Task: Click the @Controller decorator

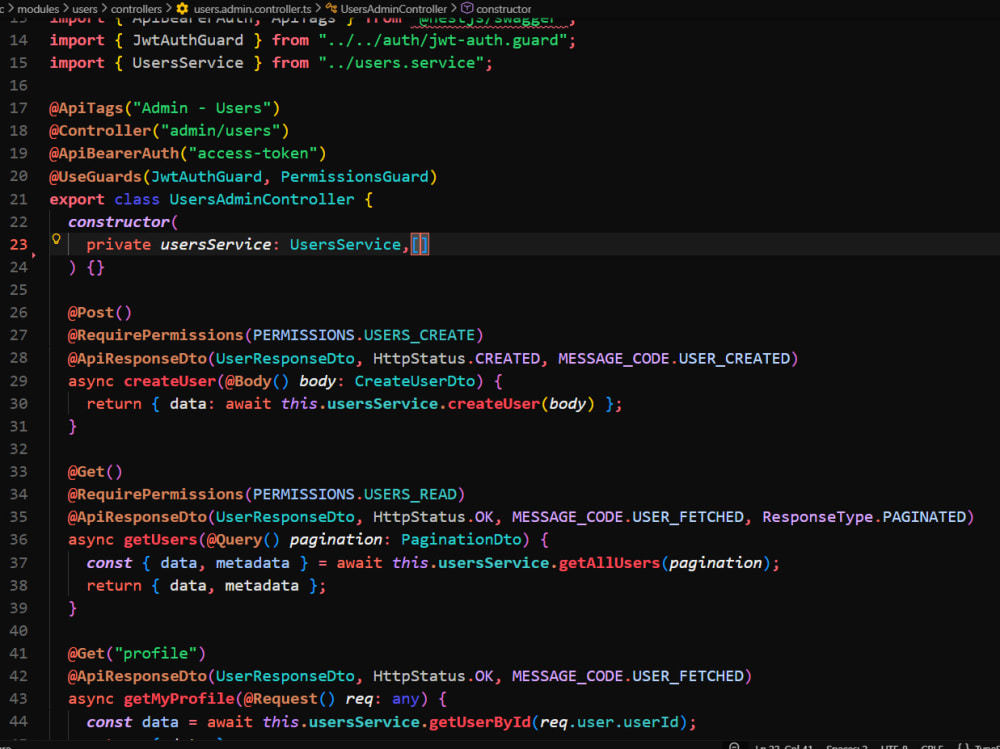Action: (x=100, y=131)
